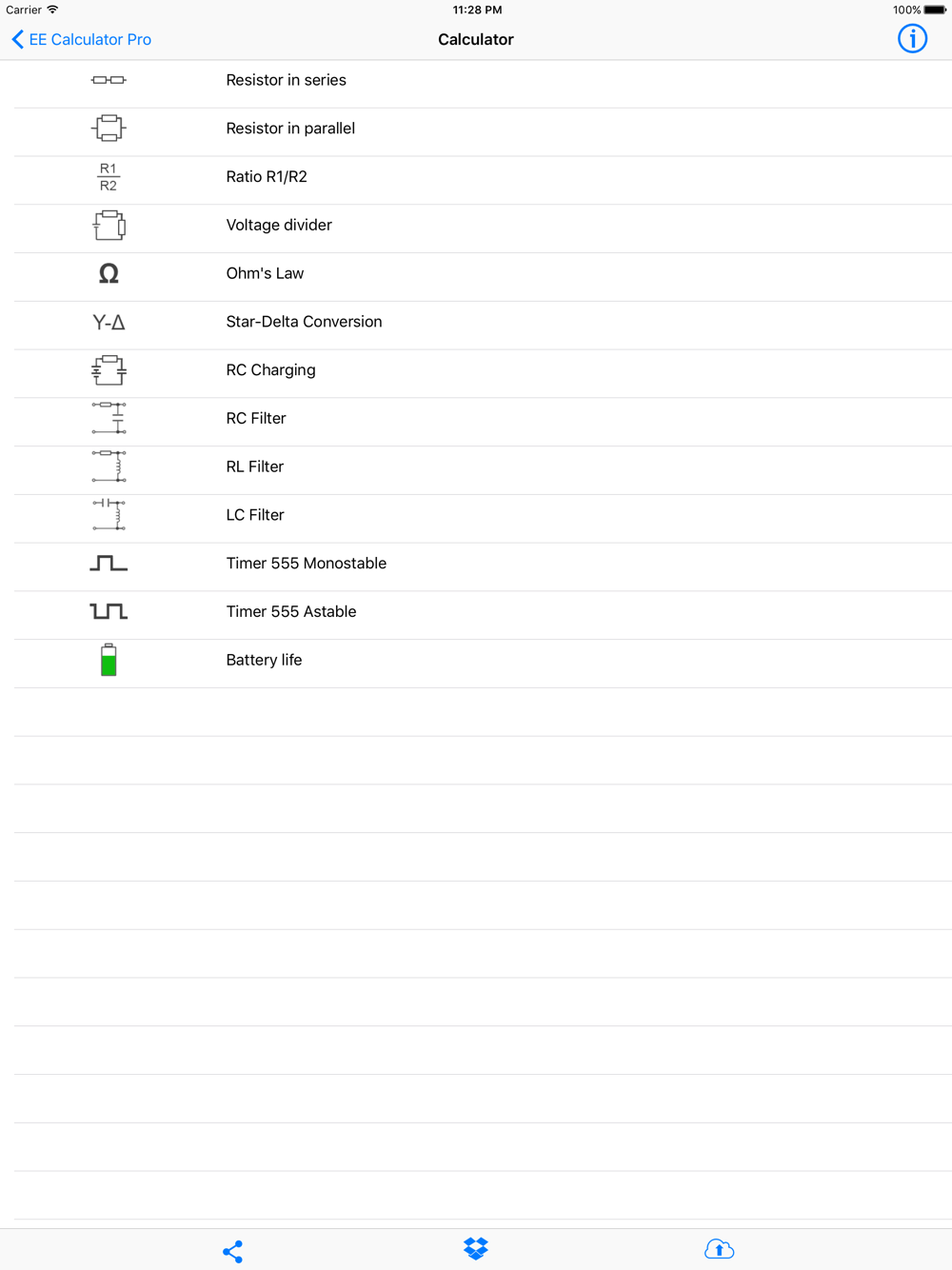Click the R1/R2 ratio icon
The height and width of the screenshot is (1270, 952).
tap(109, 177)
